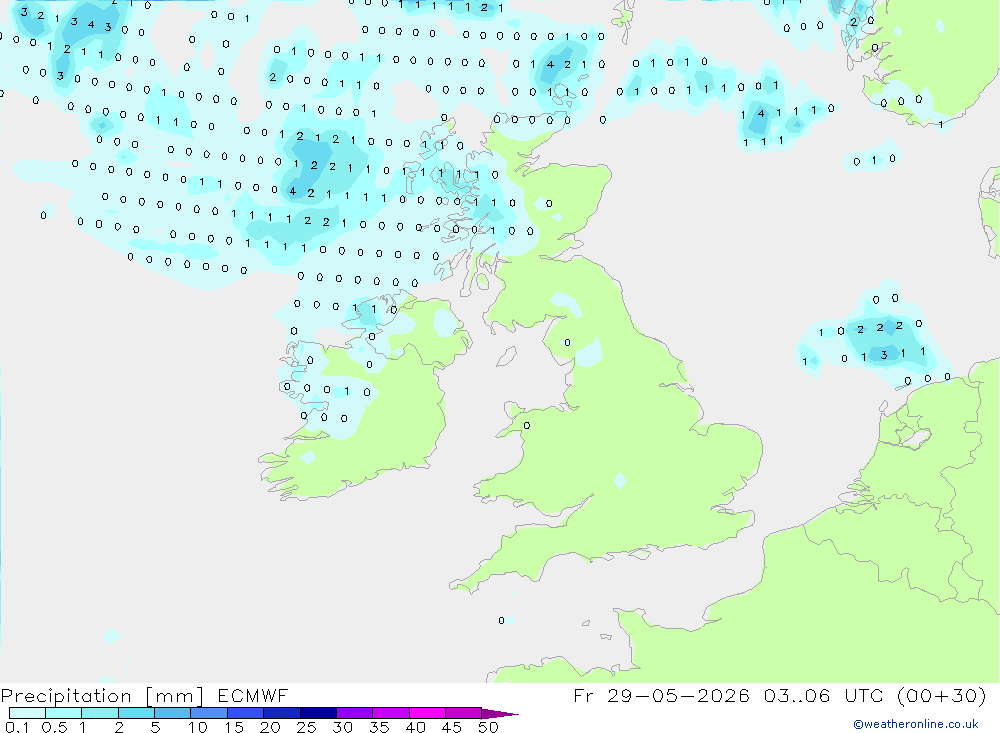Click the '3' value in North Sea patch
This screenshot has width=1000, height=733.
884,355
